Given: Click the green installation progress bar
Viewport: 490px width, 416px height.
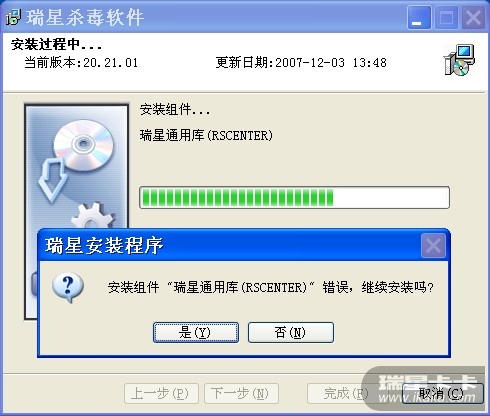Looking at the screenshot, I should (x=294, y=198).
